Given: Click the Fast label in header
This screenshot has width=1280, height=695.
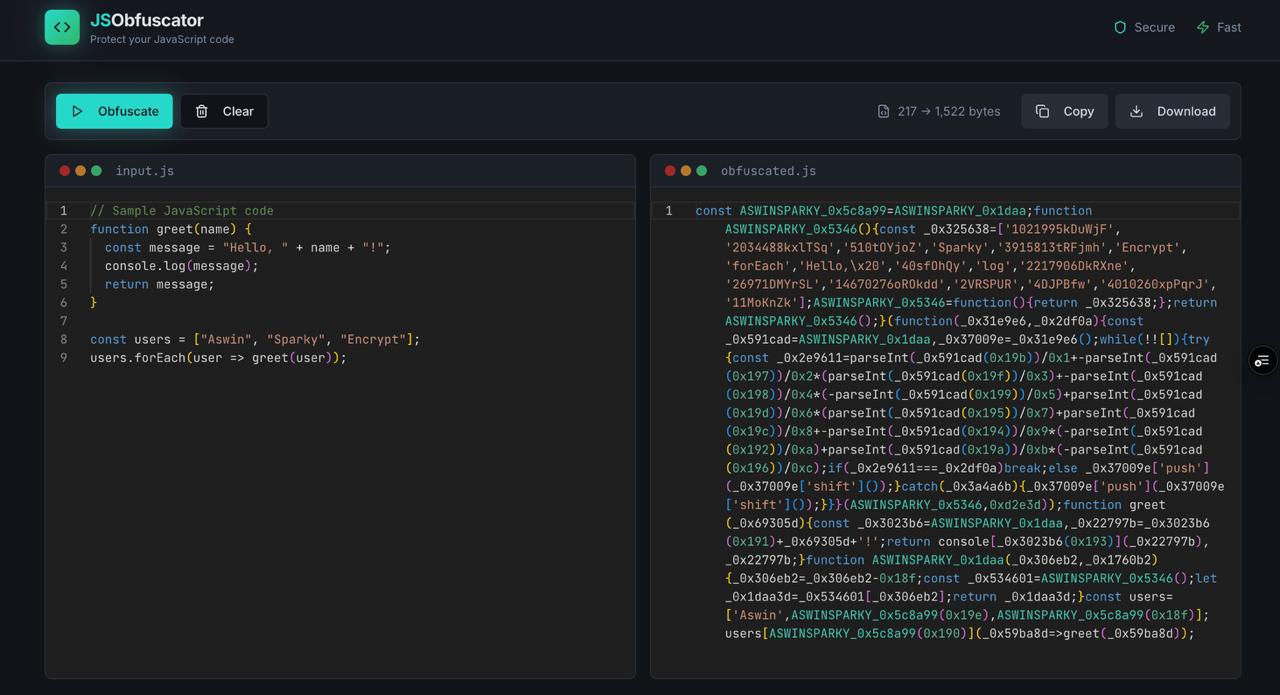Looking at the screenshot, I should (1230, 27).
